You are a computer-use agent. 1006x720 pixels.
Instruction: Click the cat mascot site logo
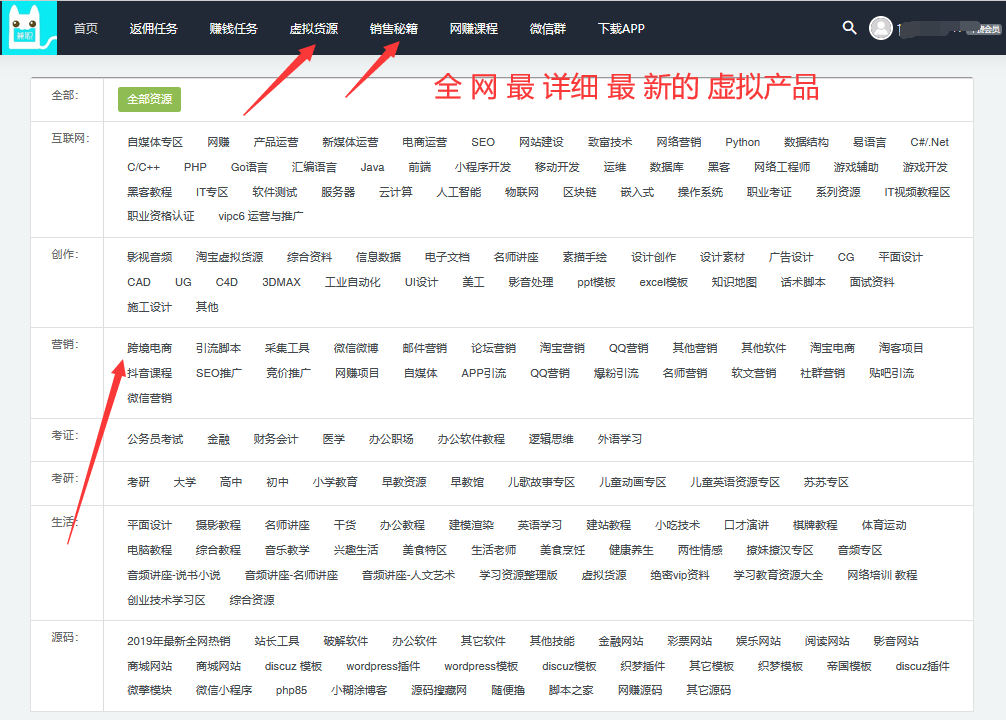pyautogui.click(x=28, y=28)
